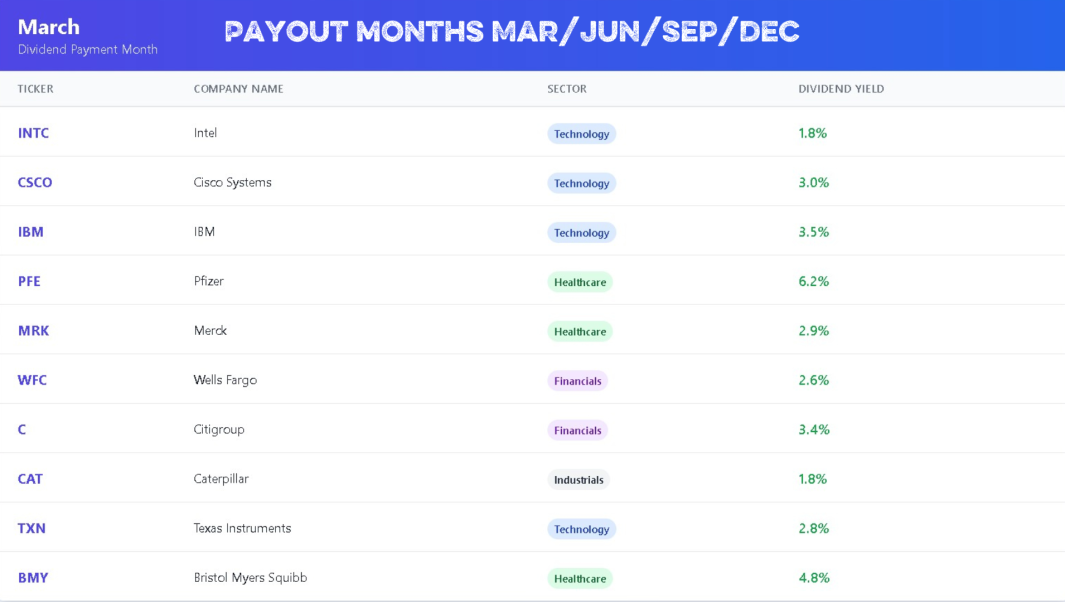The image size is (1065, 602).
Task: Select the Citigroup table row name
Action: tap(219, 429)
